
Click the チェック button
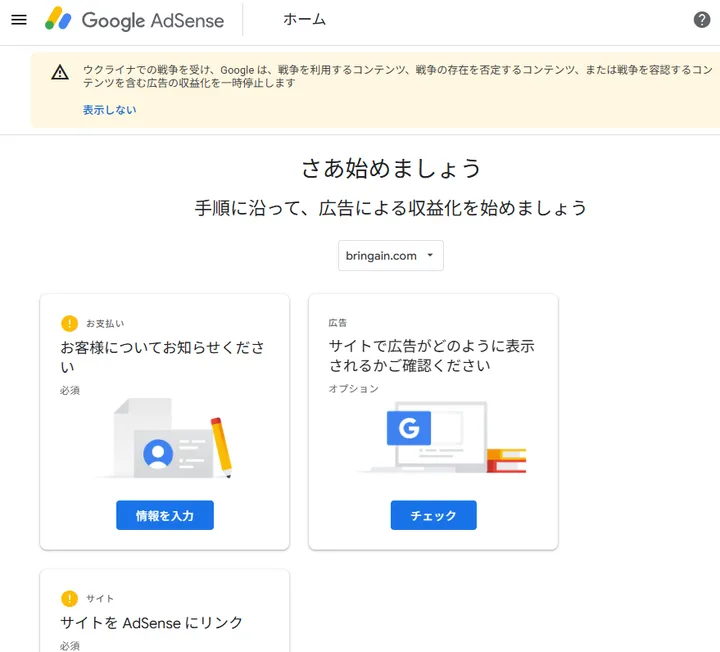pos(433,515)
